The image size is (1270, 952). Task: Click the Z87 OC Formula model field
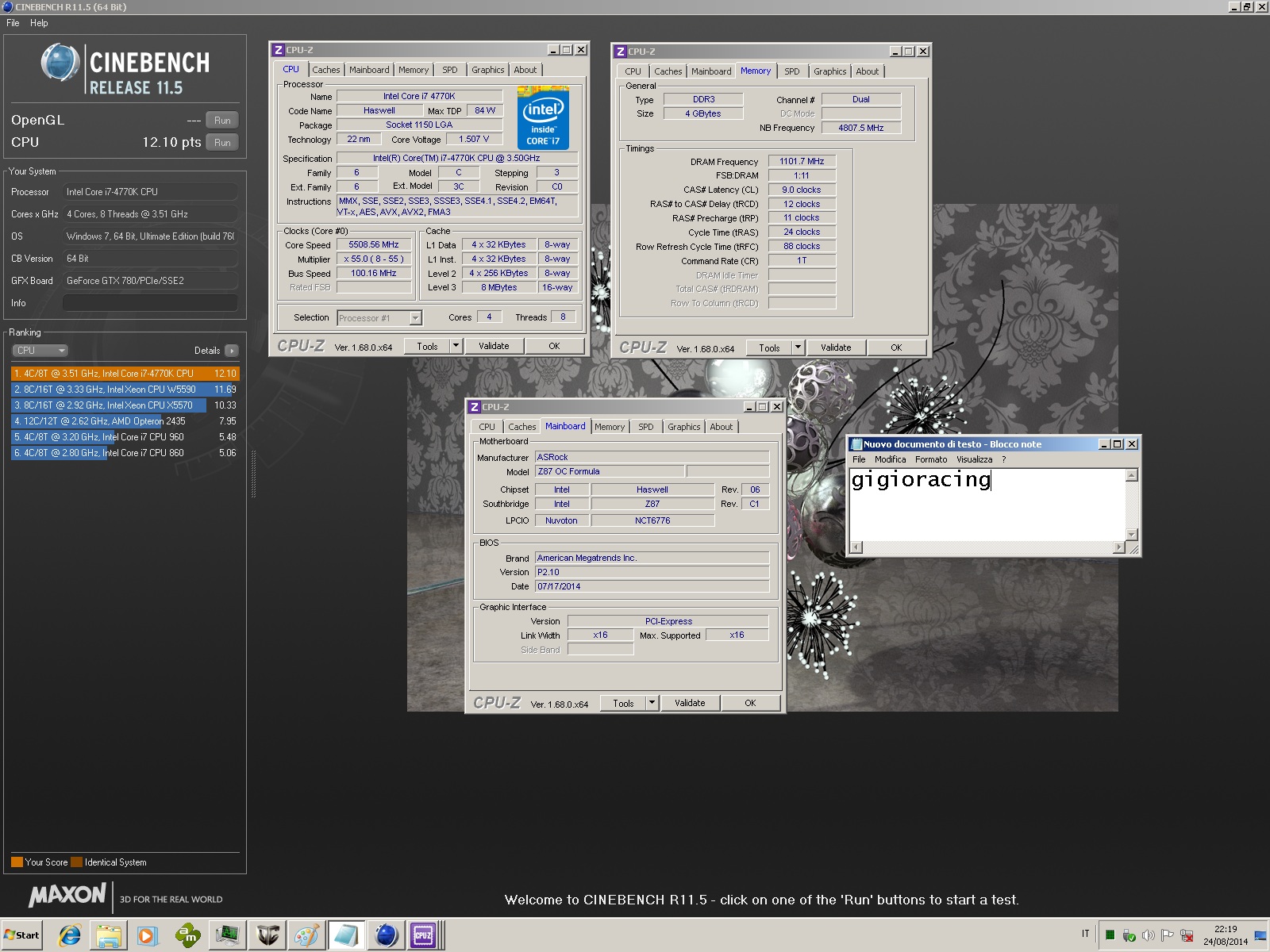coord(610,471)
